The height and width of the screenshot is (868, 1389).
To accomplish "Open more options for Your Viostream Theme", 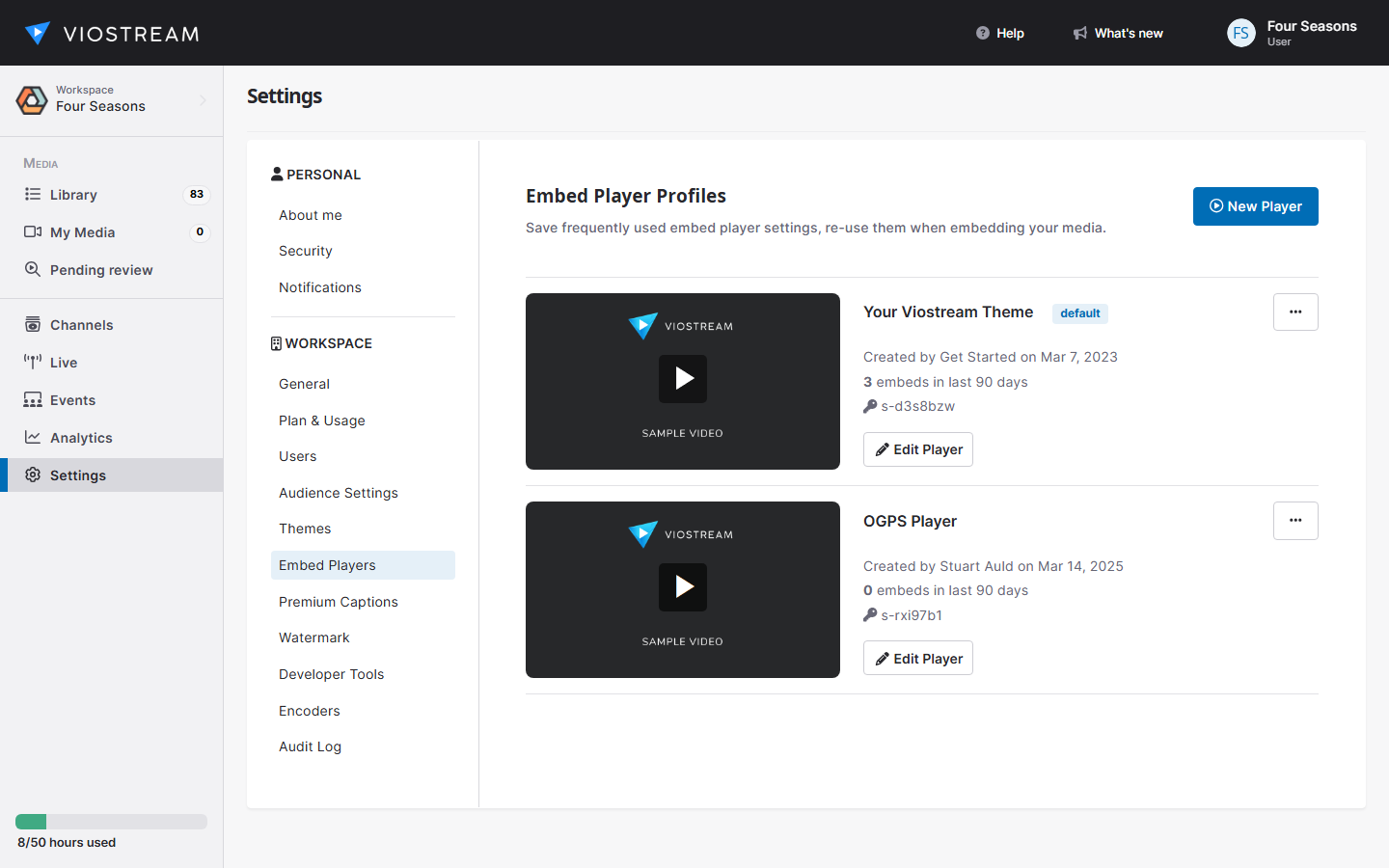I will click(1295, 312).
